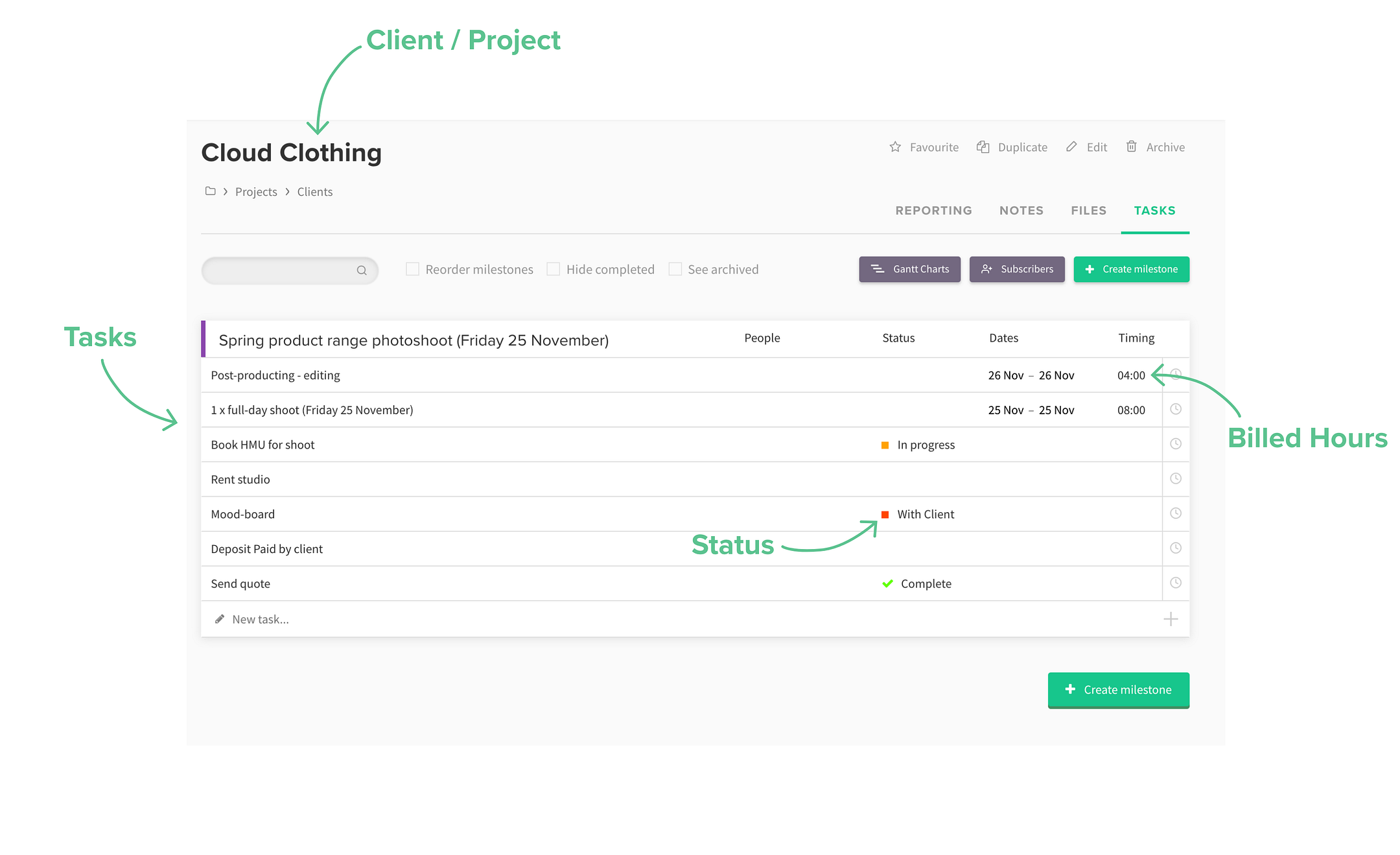Click the Archive trash icon

coord(1131,147)
